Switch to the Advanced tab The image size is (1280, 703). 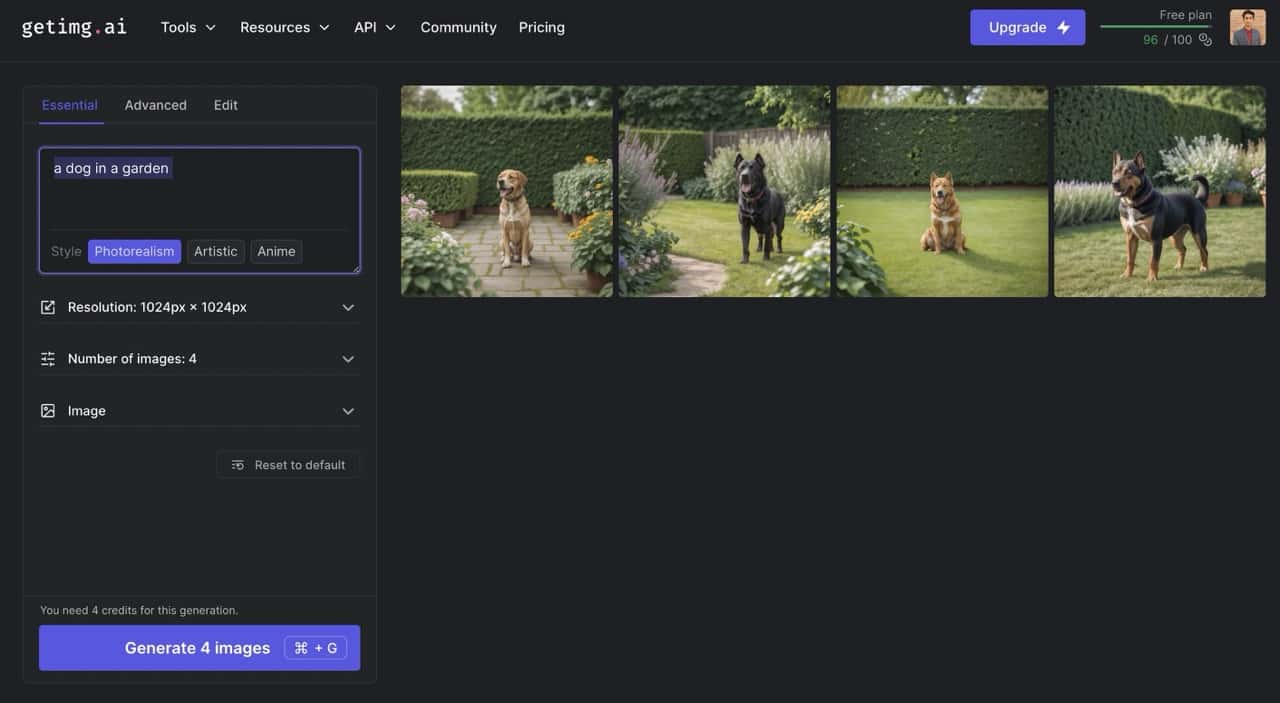pyautogui.click(x=155, y=104)
